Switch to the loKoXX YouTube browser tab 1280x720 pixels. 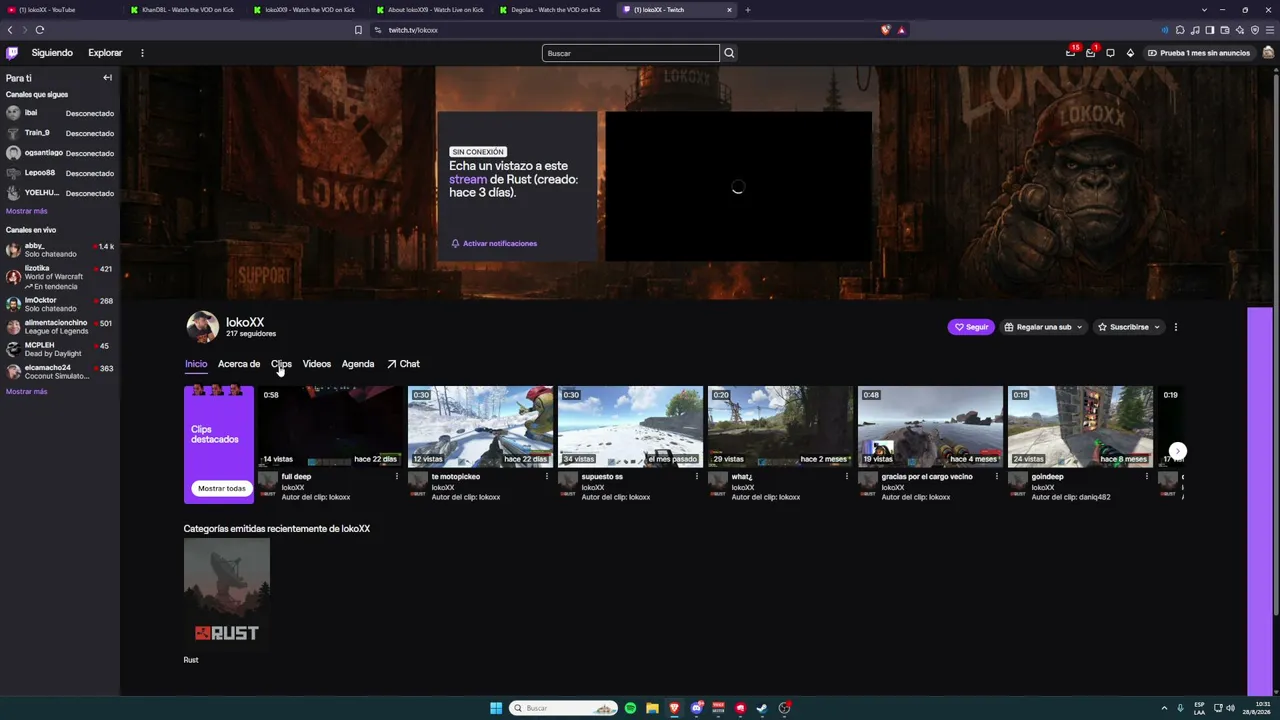click(x=61, y=10)
